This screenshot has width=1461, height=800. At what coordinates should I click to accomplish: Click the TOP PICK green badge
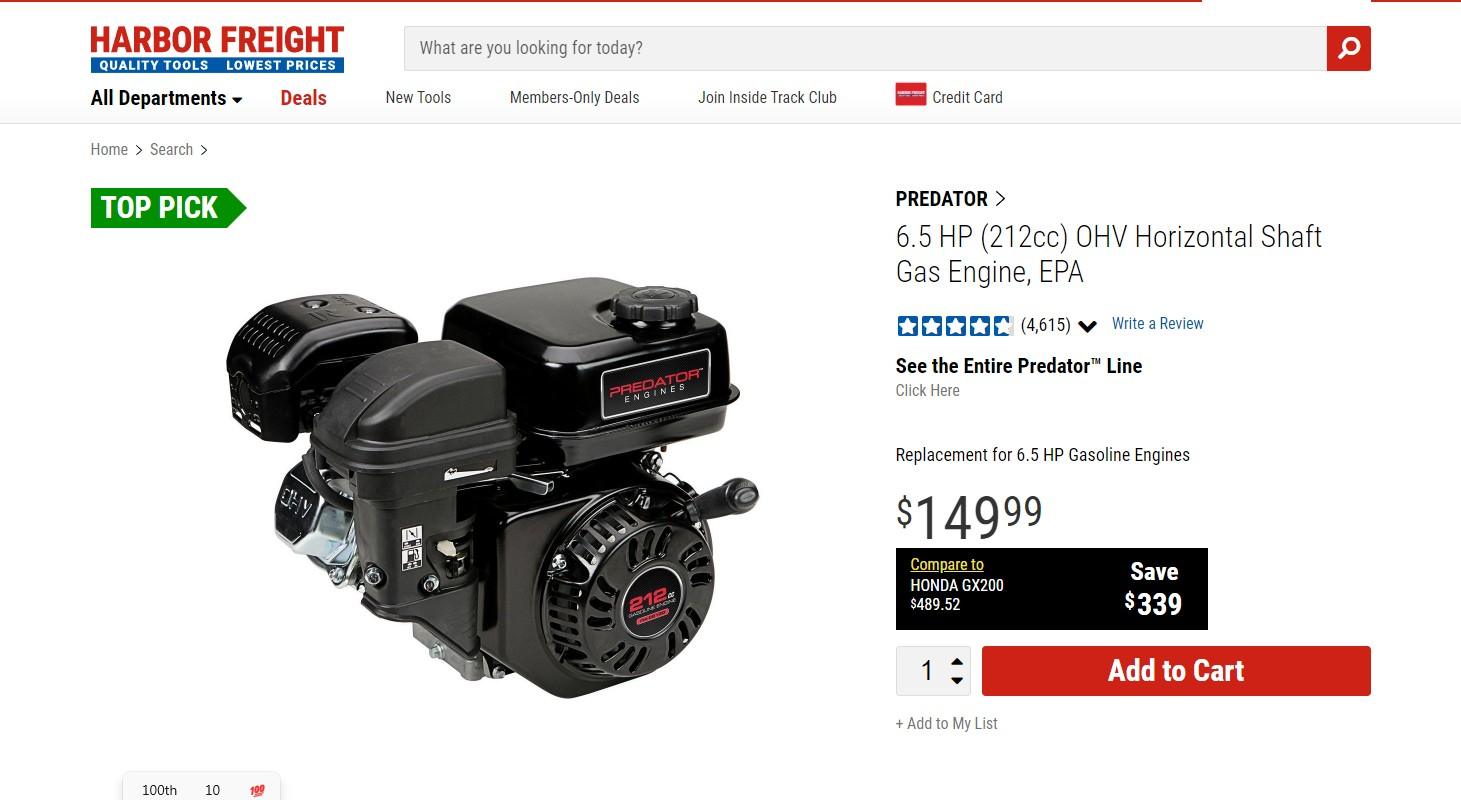[x=168, y=208]
